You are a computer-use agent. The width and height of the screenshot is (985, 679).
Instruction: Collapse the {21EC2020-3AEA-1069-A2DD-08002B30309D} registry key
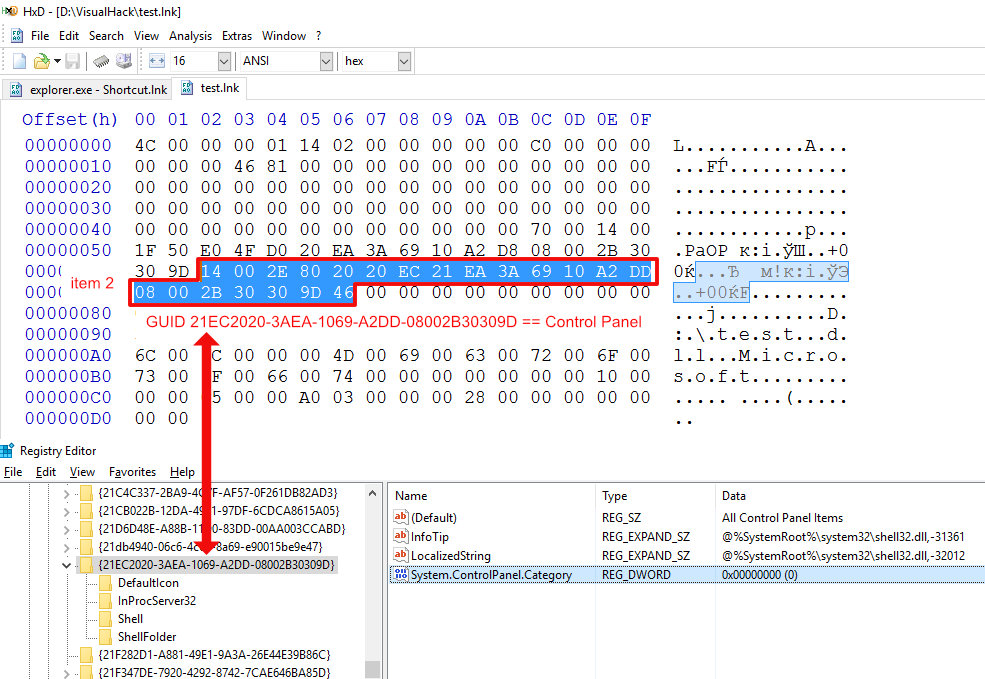67,565
